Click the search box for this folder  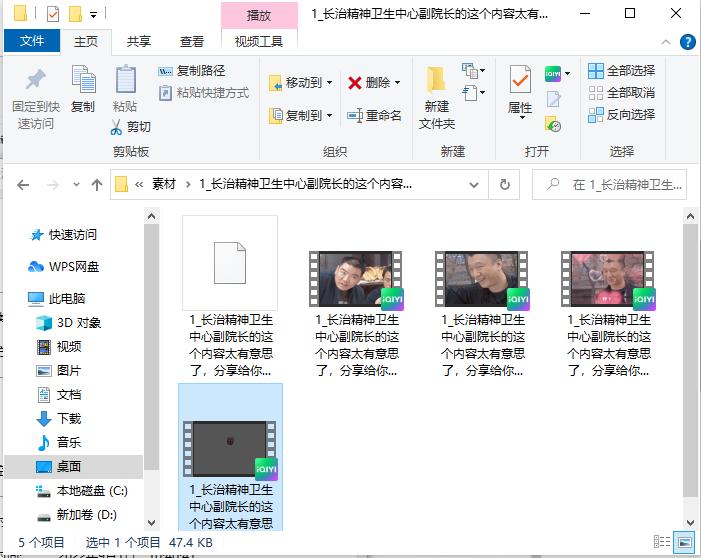pos(609,185)
